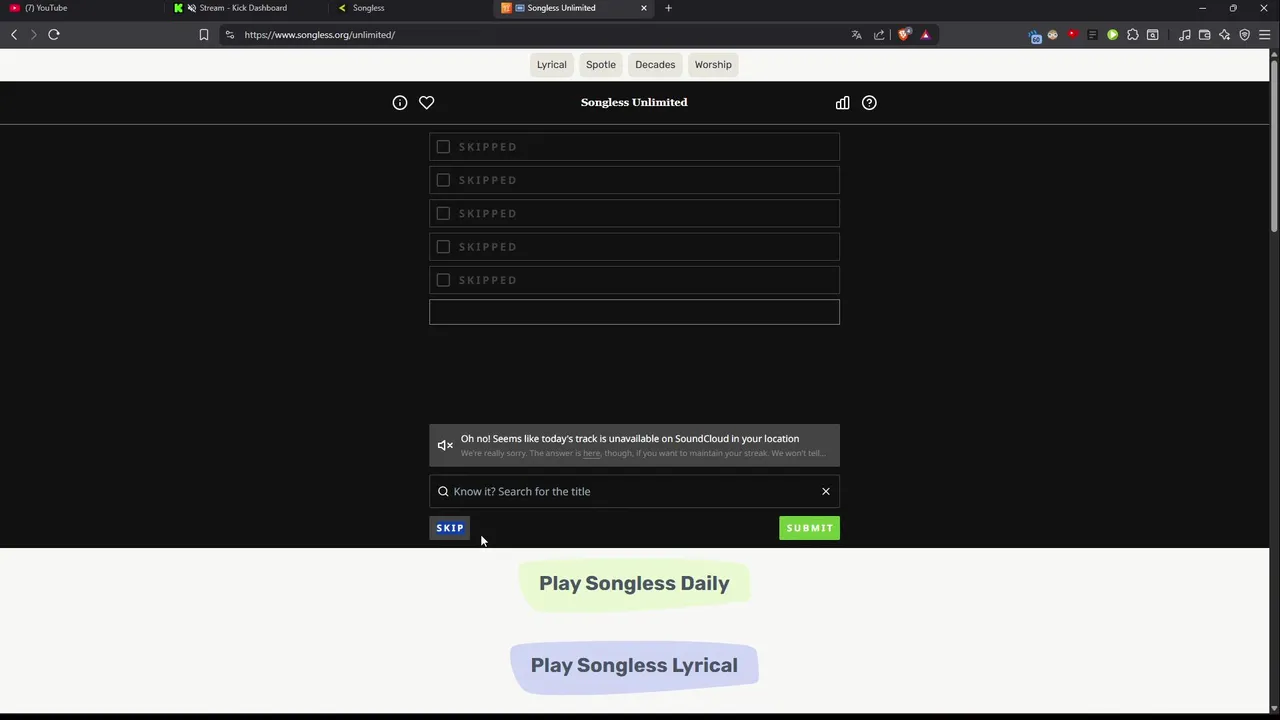Click the green play extension icon

(1112, 35)
